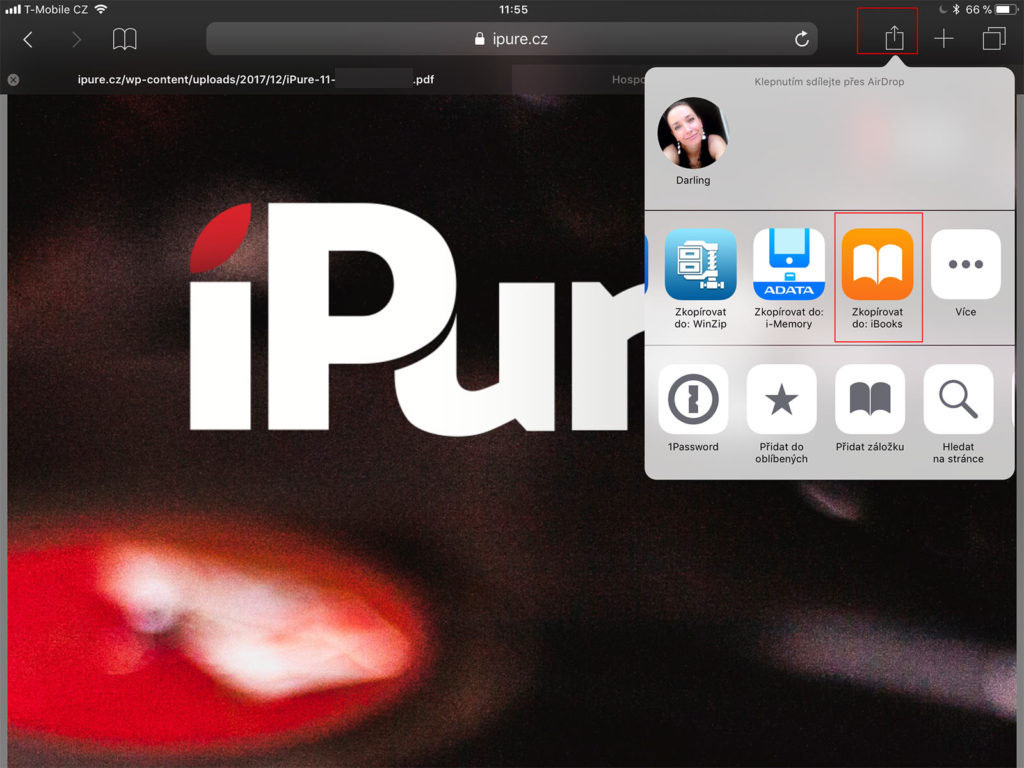Go back to the previous page
Viewport: 1024px width, 768px height.
(x=27, y=40)
